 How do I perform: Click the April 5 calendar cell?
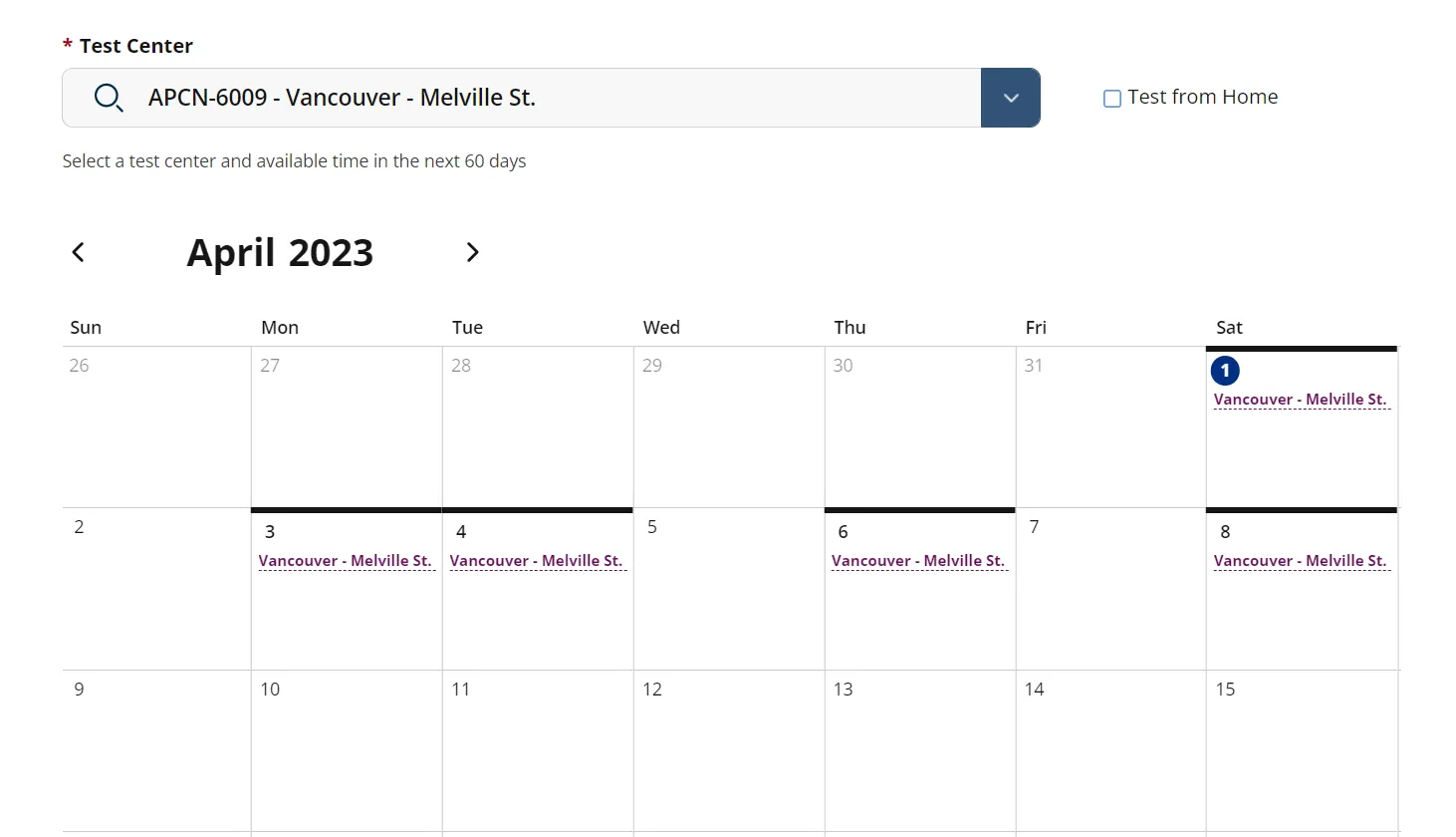[x=729, y=589]
